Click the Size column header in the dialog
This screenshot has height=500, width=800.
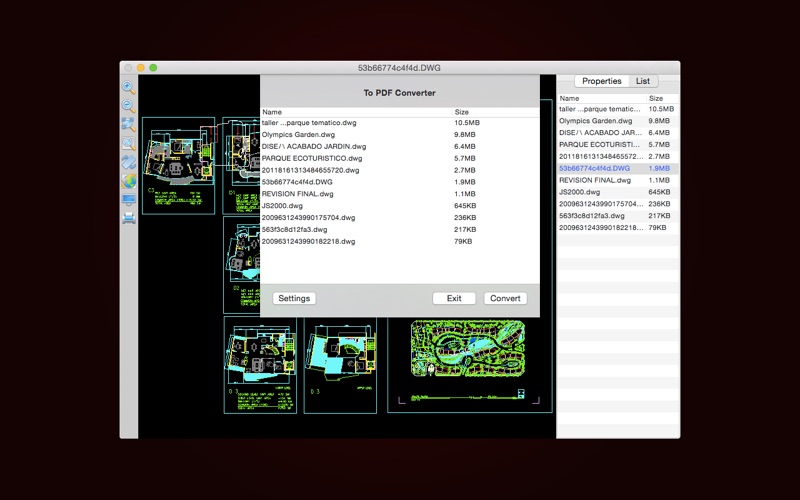(496, 112)
